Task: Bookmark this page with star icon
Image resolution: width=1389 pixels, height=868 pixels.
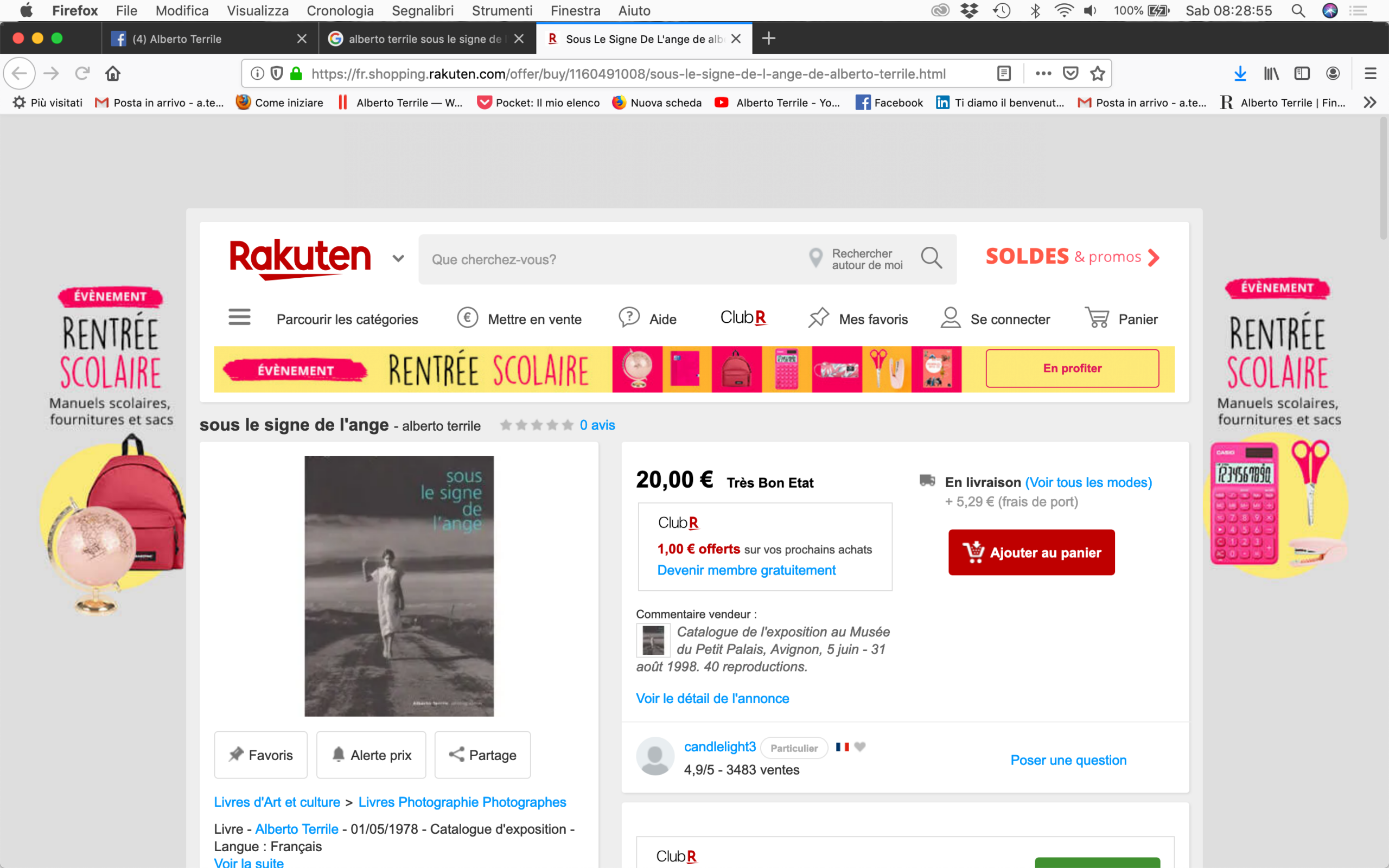Action: point(1098,73)
